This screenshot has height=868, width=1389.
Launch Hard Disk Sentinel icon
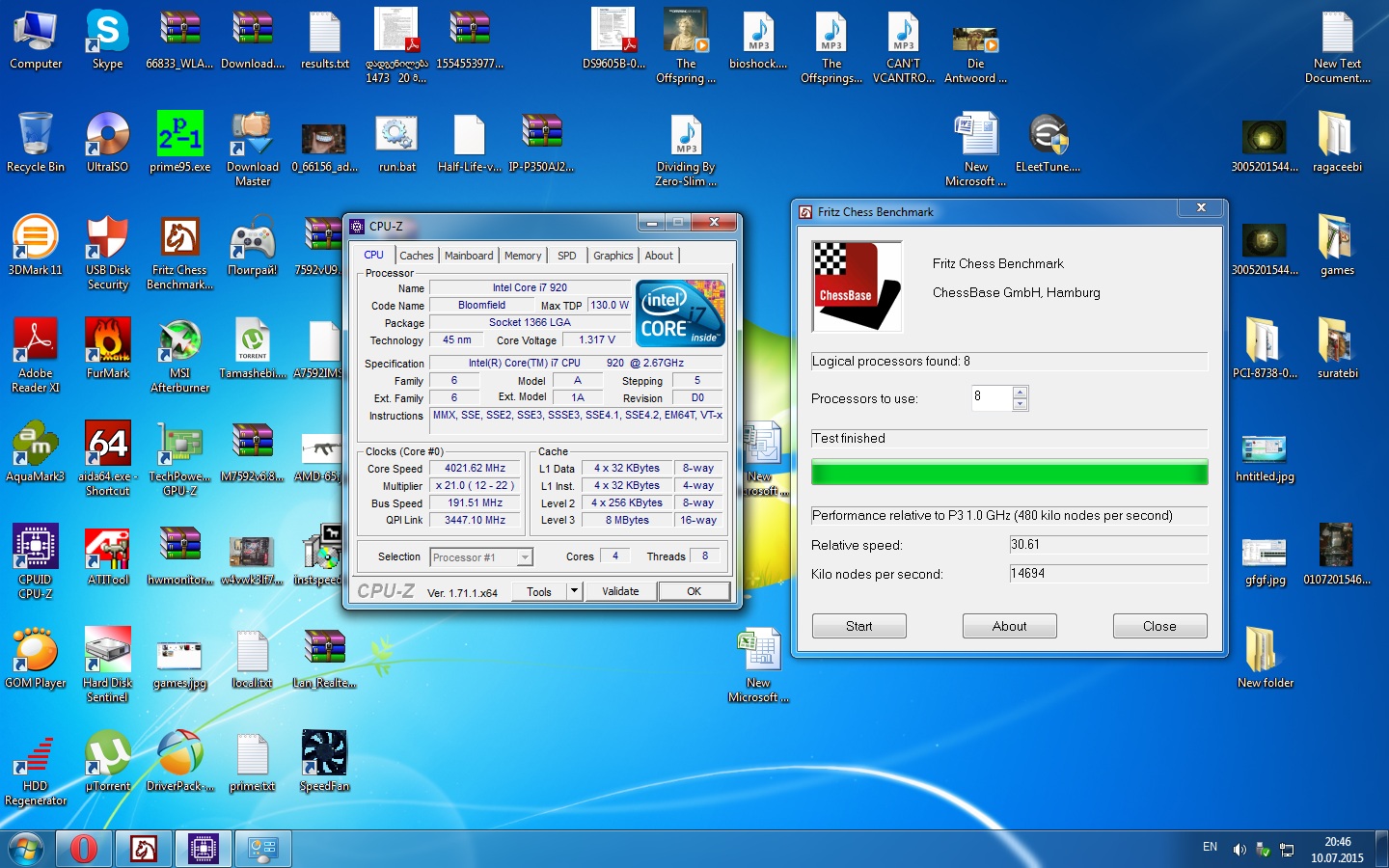click(107, 665)
